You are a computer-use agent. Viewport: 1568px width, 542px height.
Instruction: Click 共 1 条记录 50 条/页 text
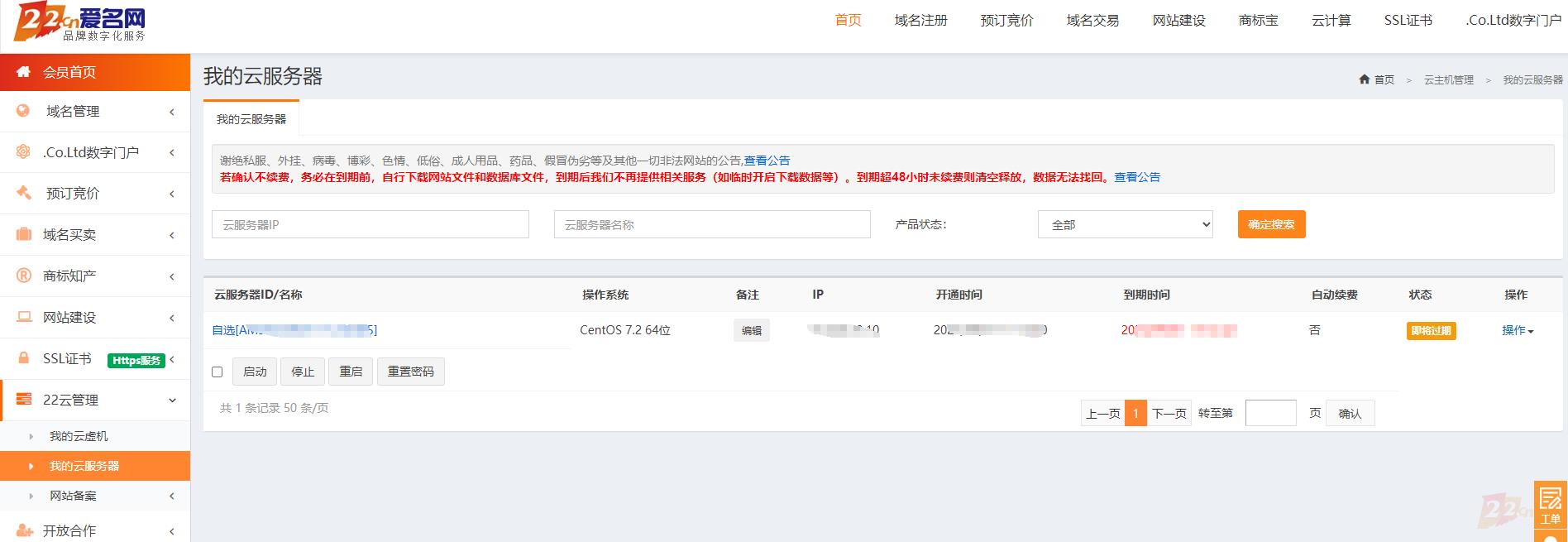point(274,408)
